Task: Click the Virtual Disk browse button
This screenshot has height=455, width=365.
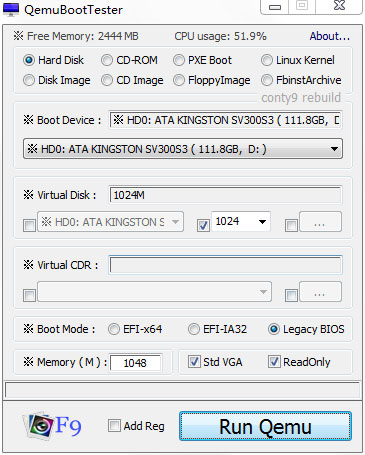Action: pyautogui.click(x=320, y=221)
